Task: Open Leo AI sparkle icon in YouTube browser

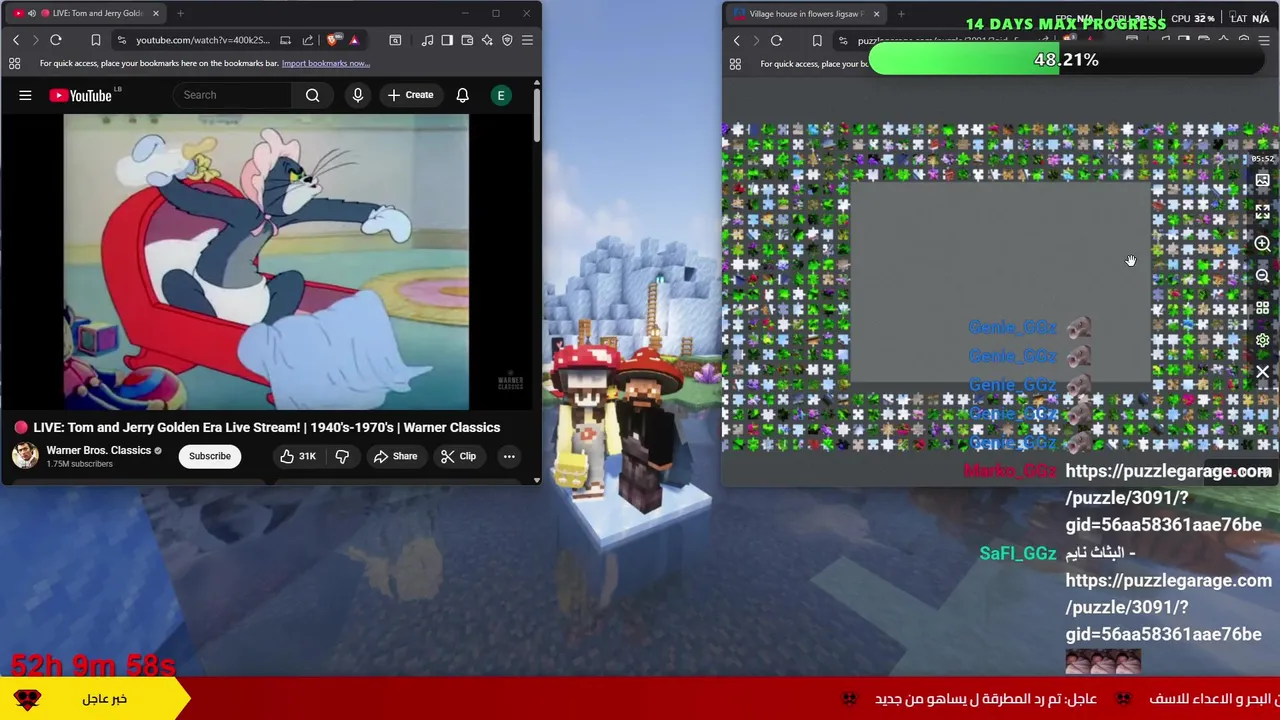Action: [487, 40]
